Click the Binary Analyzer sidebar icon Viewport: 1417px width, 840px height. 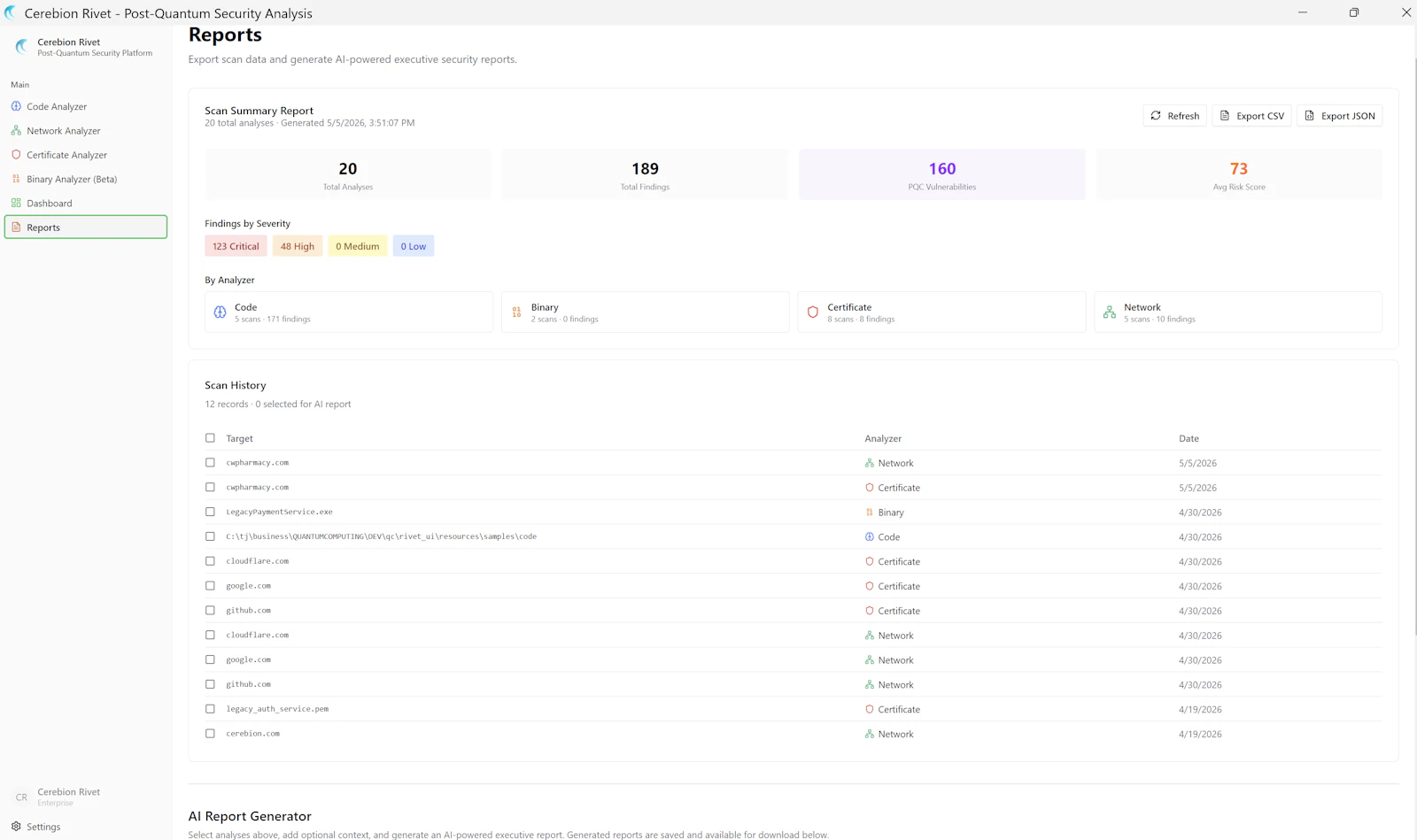tap(16, 179)
